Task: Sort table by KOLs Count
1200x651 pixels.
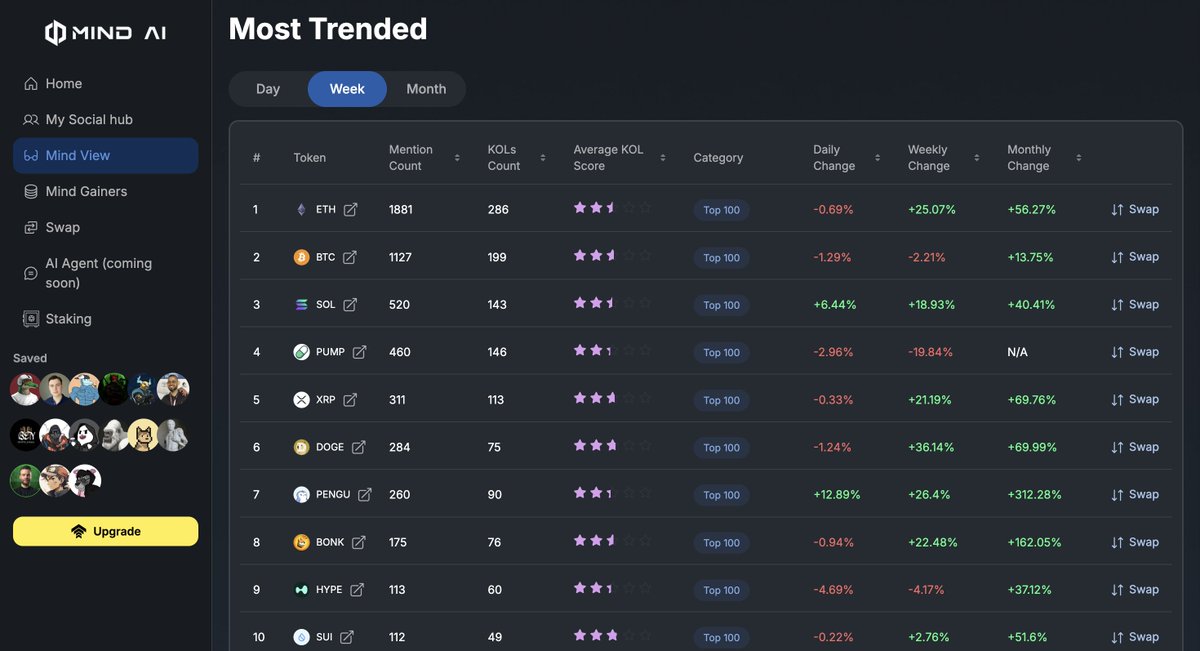Action: tap(543, 158)
